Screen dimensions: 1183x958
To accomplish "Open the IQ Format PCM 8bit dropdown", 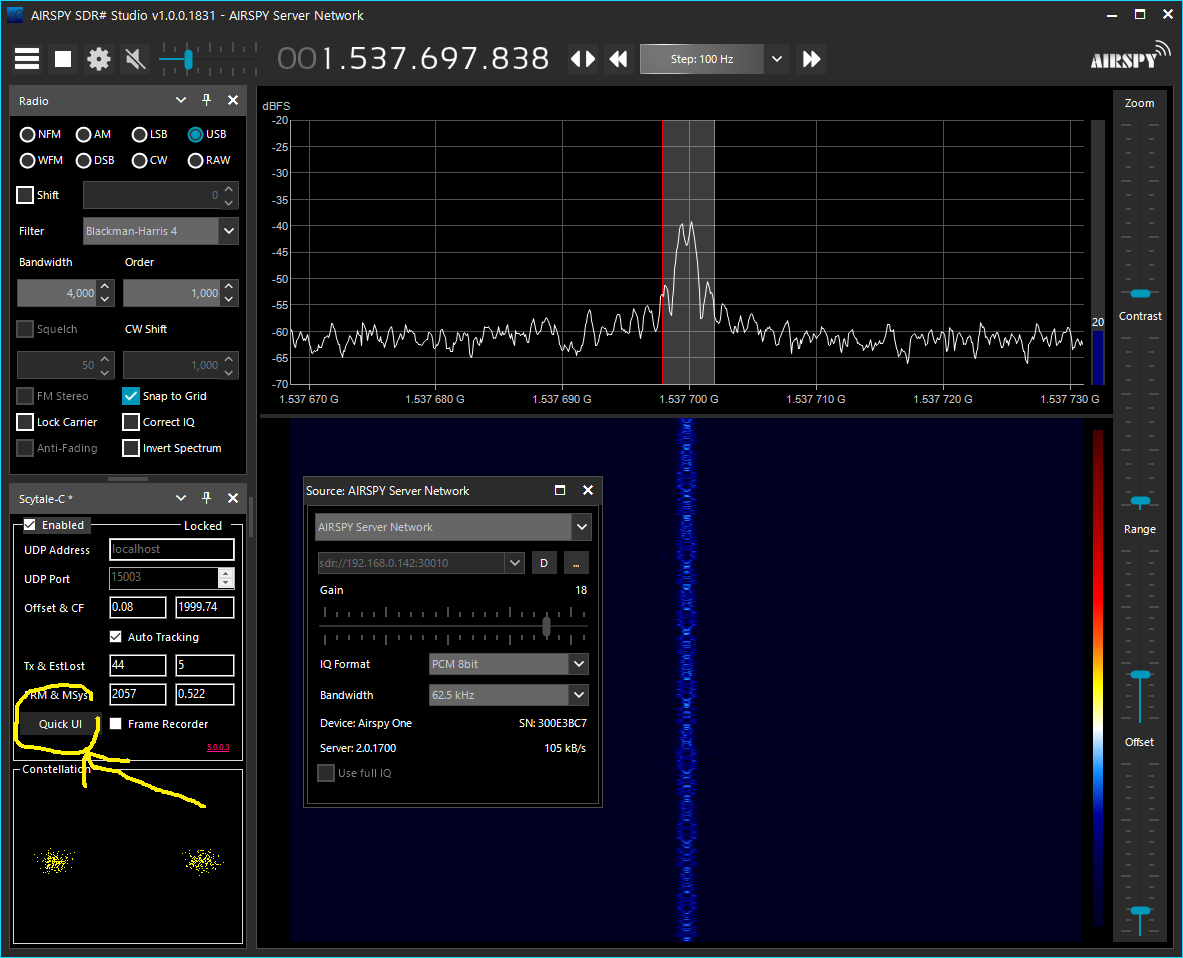I will (579, 664).
